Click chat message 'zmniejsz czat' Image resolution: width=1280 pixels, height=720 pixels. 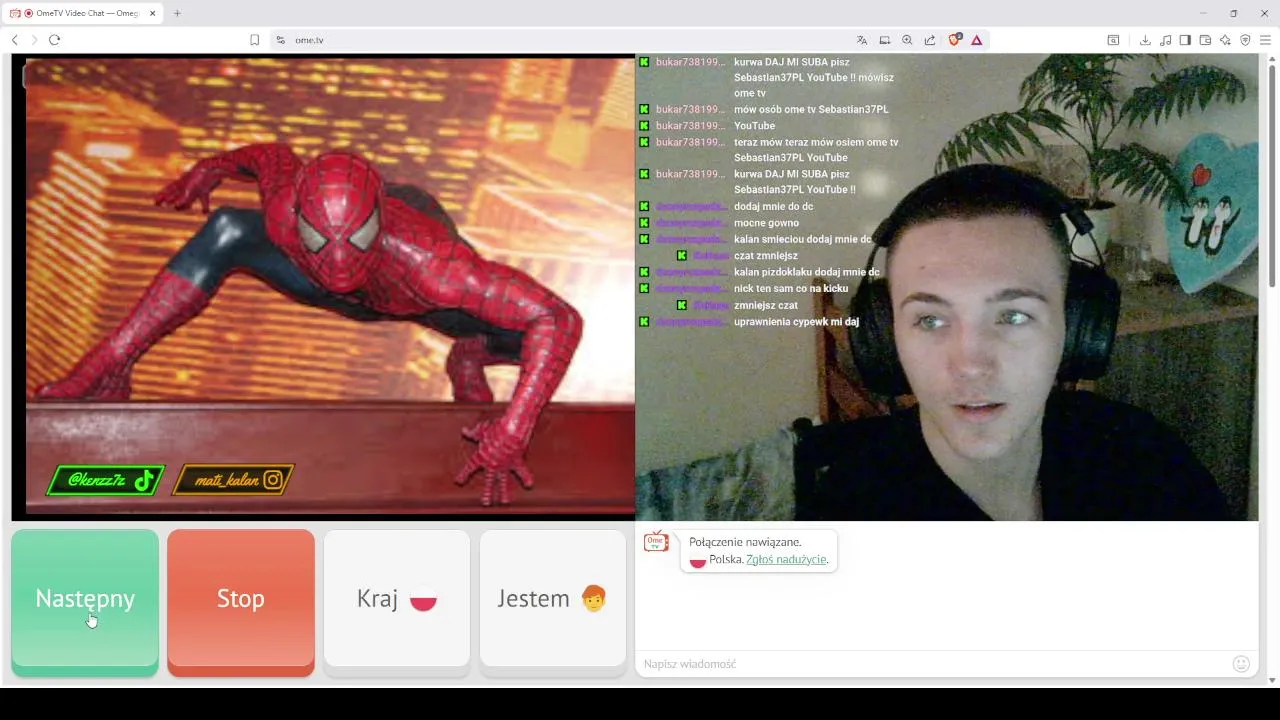(766, 305)
